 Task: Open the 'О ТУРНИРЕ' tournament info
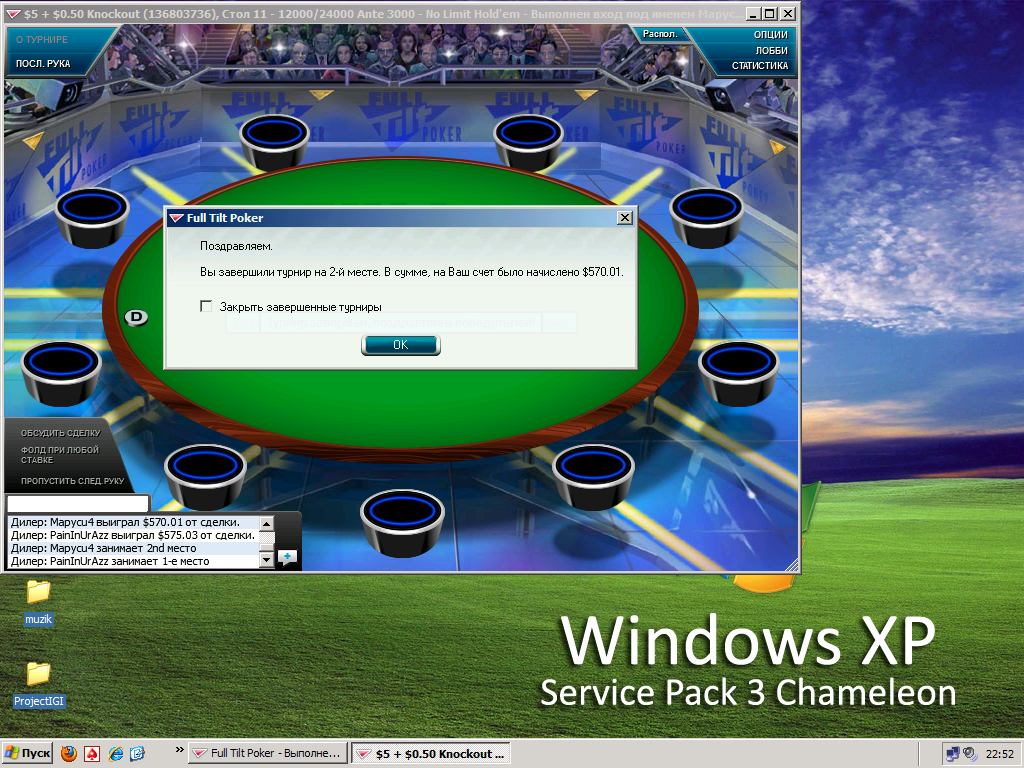(42, 39)
